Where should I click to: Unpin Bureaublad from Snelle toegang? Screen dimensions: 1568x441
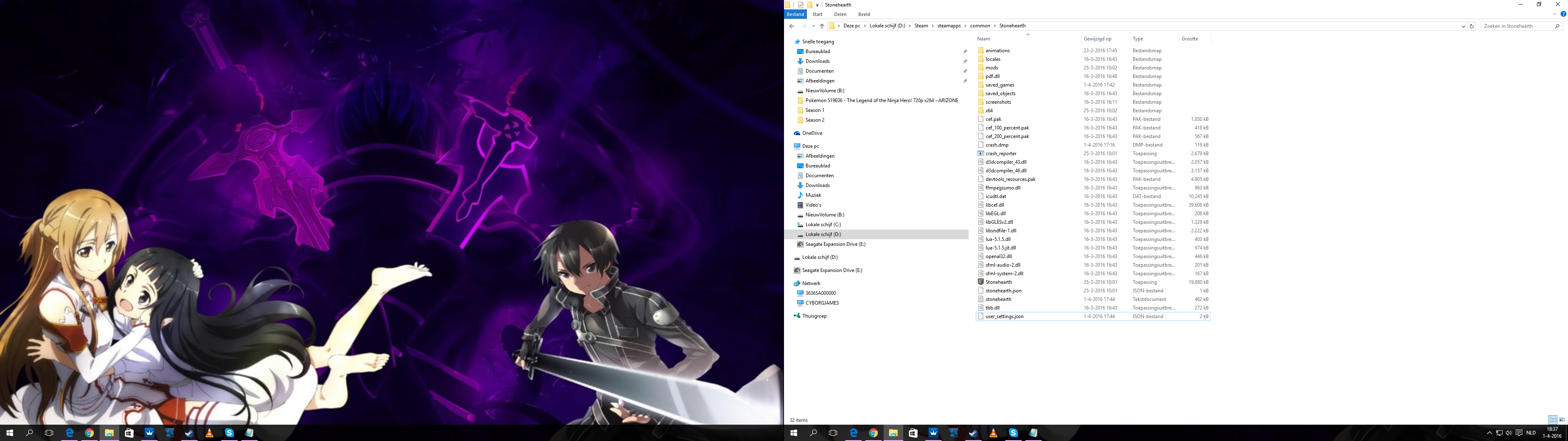965,52
